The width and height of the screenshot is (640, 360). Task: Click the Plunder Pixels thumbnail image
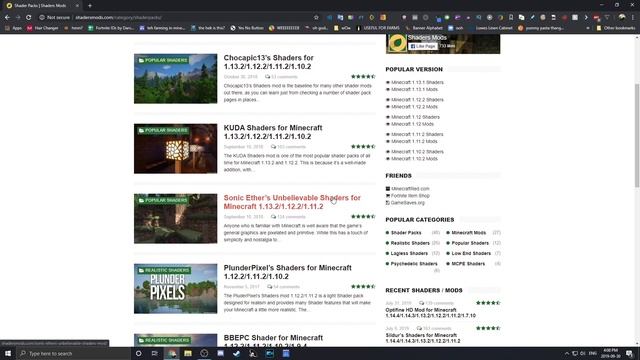pos(176,289)
